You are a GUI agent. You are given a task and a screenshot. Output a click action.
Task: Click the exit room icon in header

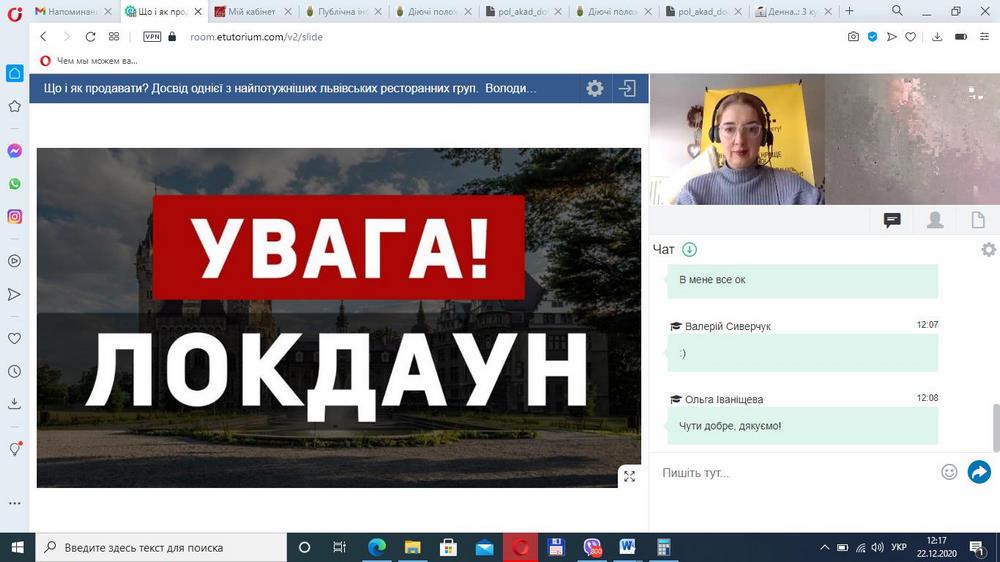pyautogui.click(x=627, y=88)
